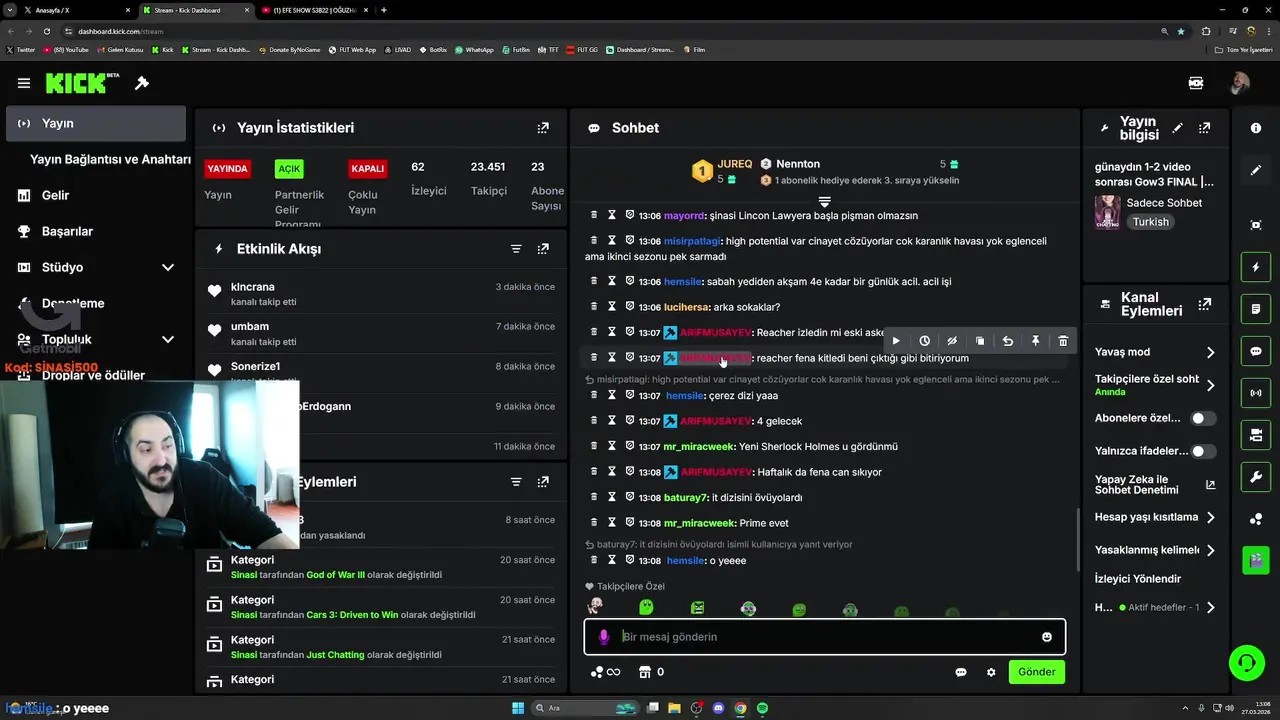This screenshot has height=720, width=1280.
Task: Click the clock timeout icon in message toolbar
Action: coord(924,341)
